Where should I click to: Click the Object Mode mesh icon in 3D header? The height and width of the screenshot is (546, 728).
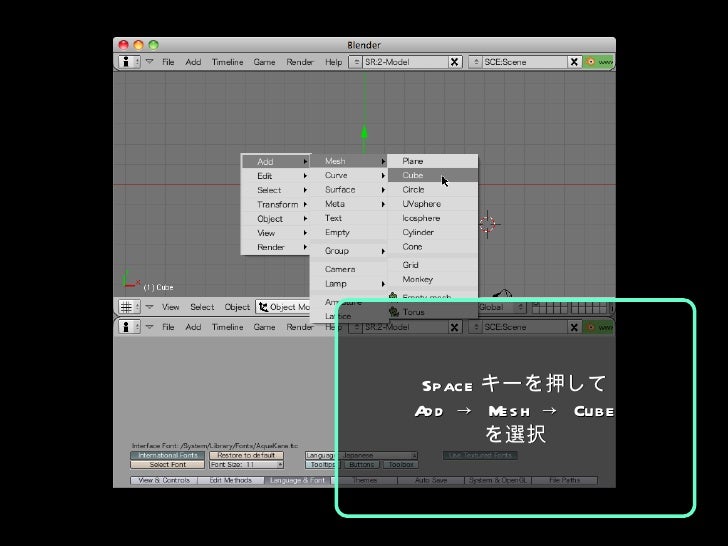pyautogui.click(x=263, y=307)
